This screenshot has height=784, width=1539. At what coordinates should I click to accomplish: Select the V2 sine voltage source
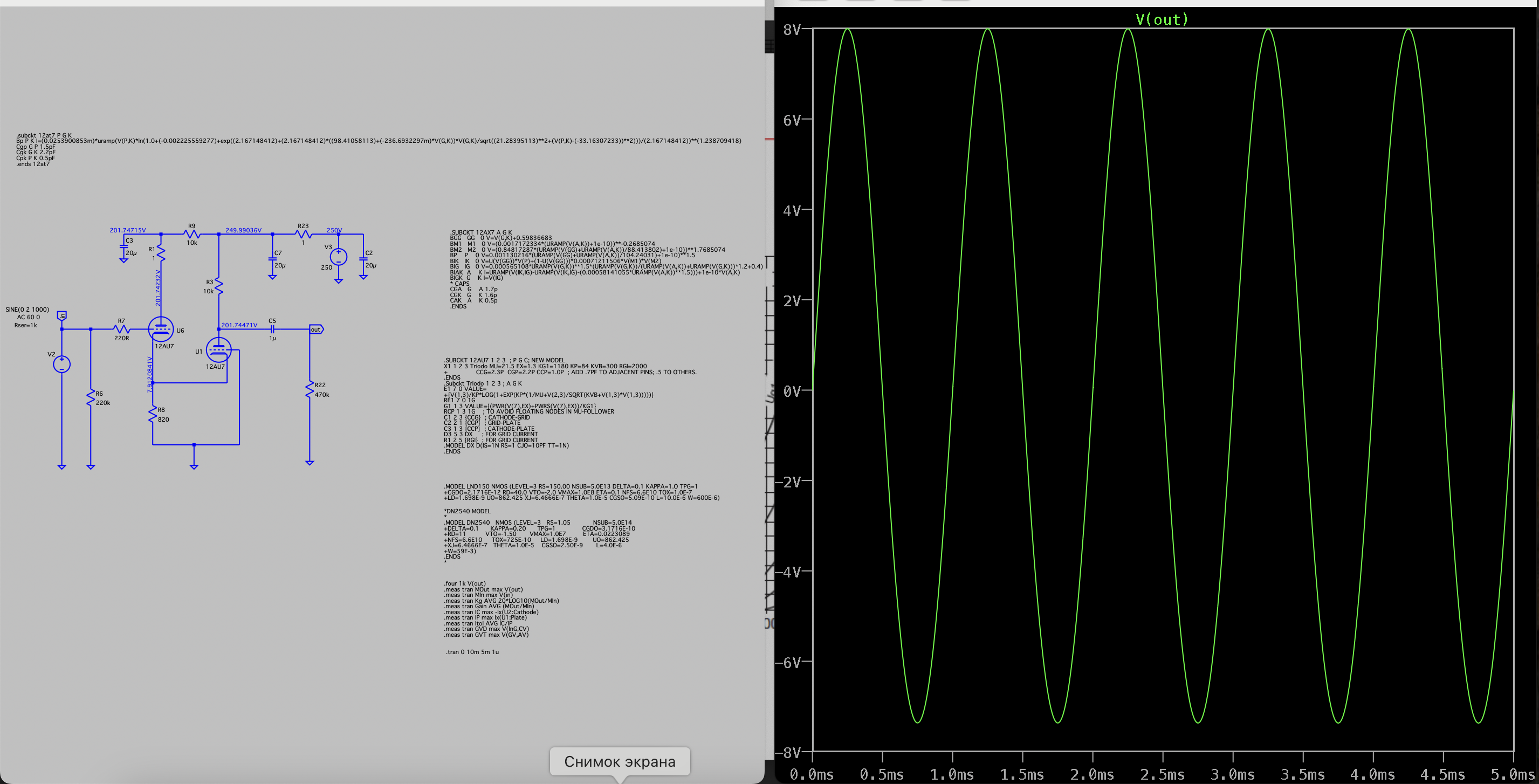tap(61, 364)
